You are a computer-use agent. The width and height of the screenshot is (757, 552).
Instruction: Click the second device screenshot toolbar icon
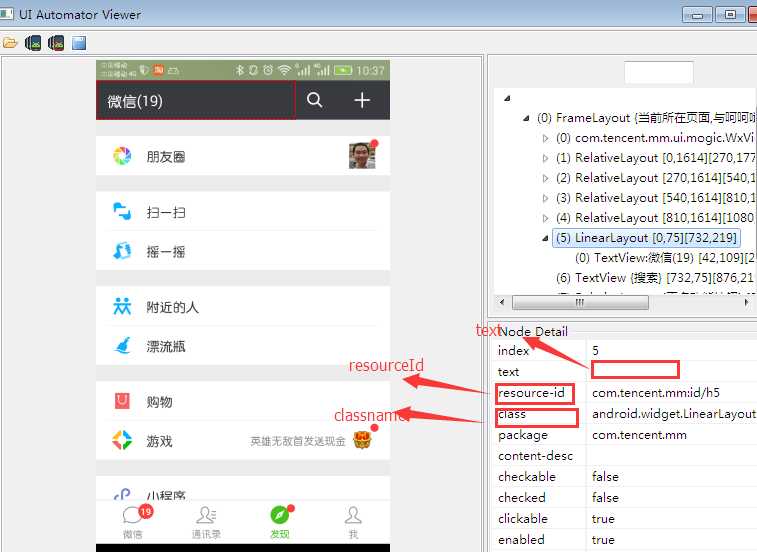[x=56, y=43]
